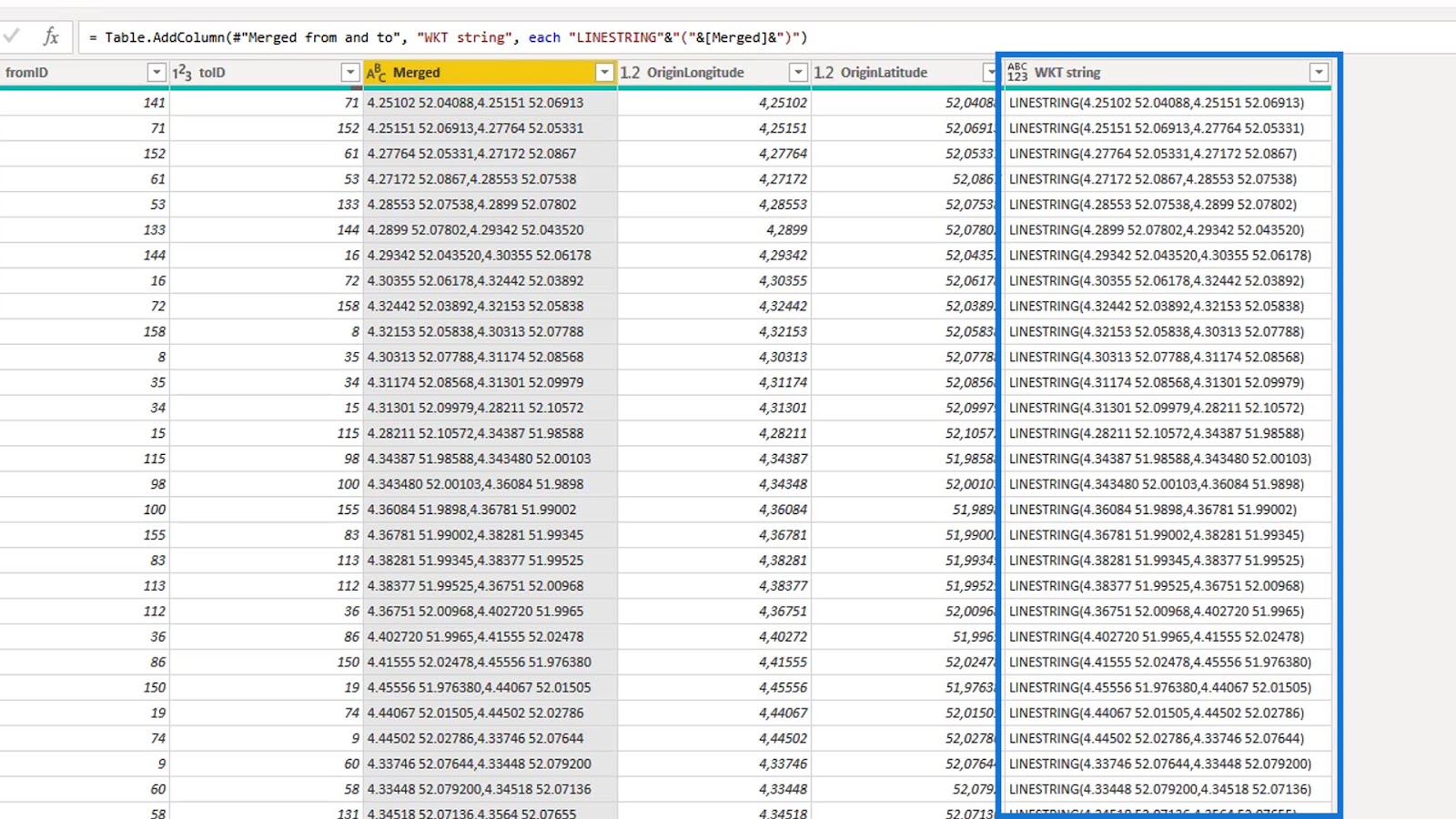Click WKT cell LINESTRING(4.33448 52.079200,4.34518 52.07136)
This screenshot has height=819, width=1456.
[x=1168, y=789]
